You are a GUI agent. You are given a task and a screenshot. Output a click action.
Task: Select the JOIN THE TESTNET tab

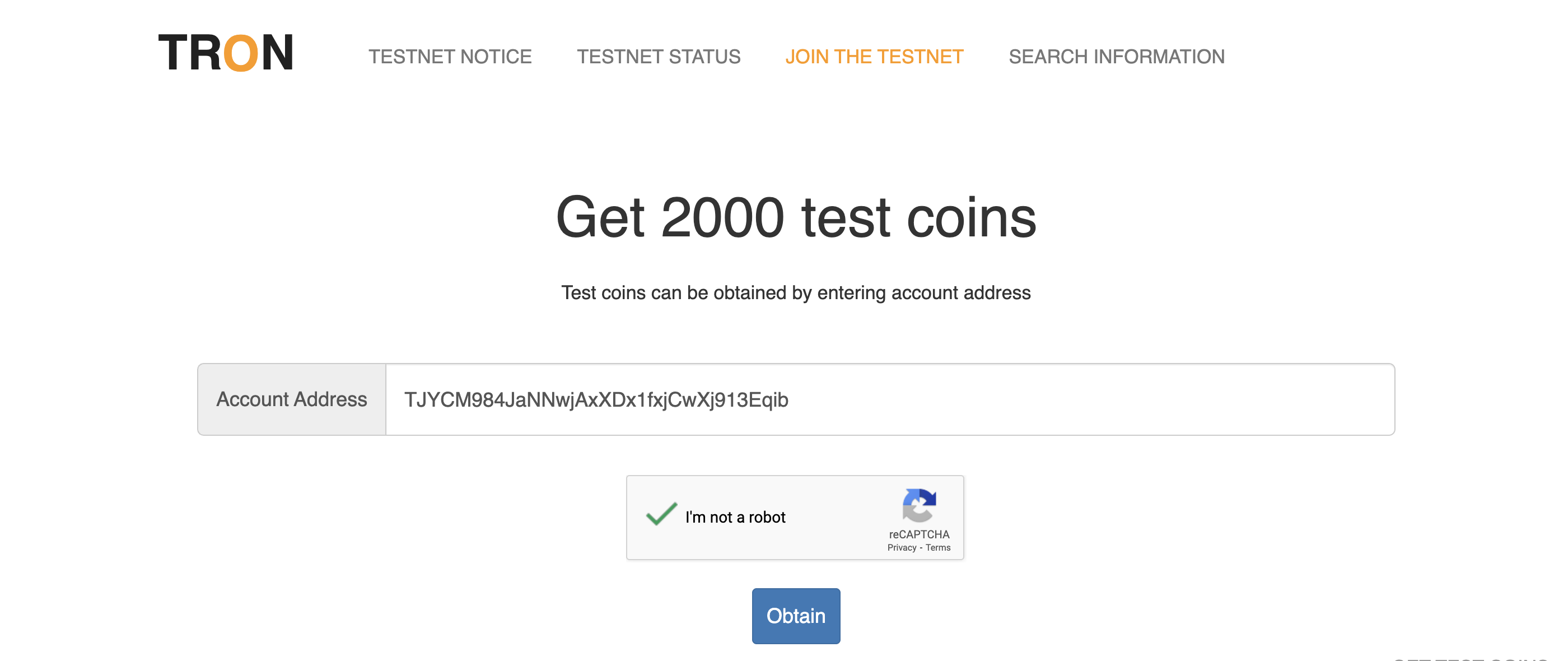[x=874, y=57]
